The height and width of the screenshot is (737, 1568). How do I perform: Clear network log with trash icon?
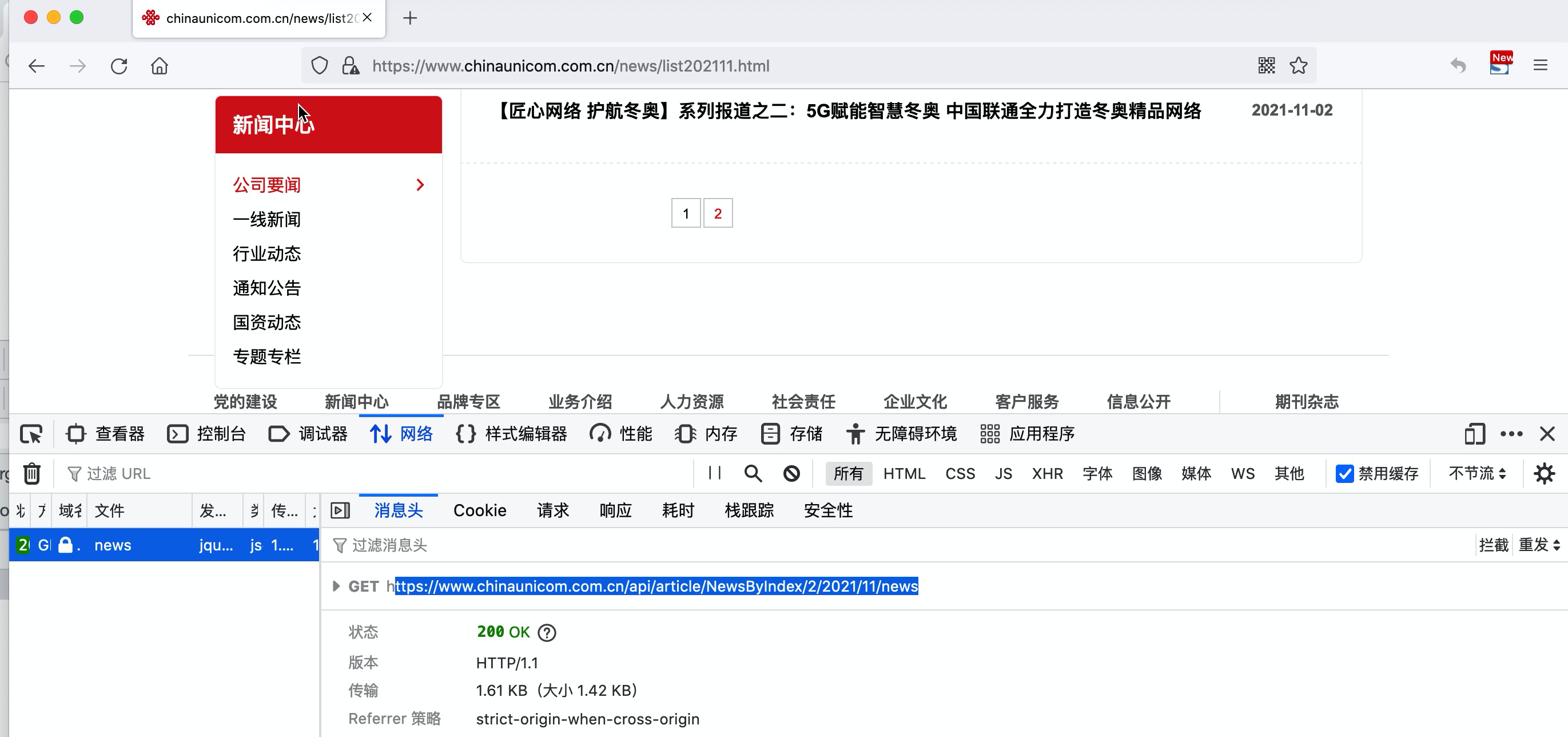click(x=31, y=473)
